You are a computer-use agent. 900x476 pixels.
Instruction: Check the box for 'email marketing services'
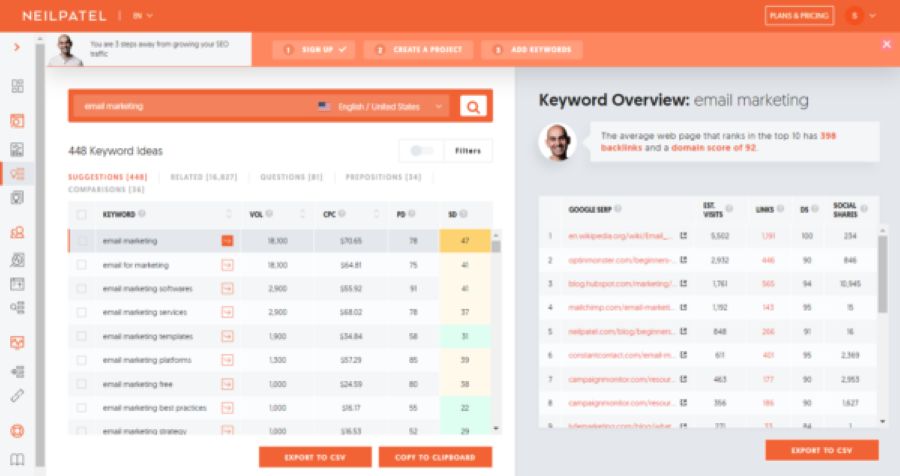[x=82, y=312]
